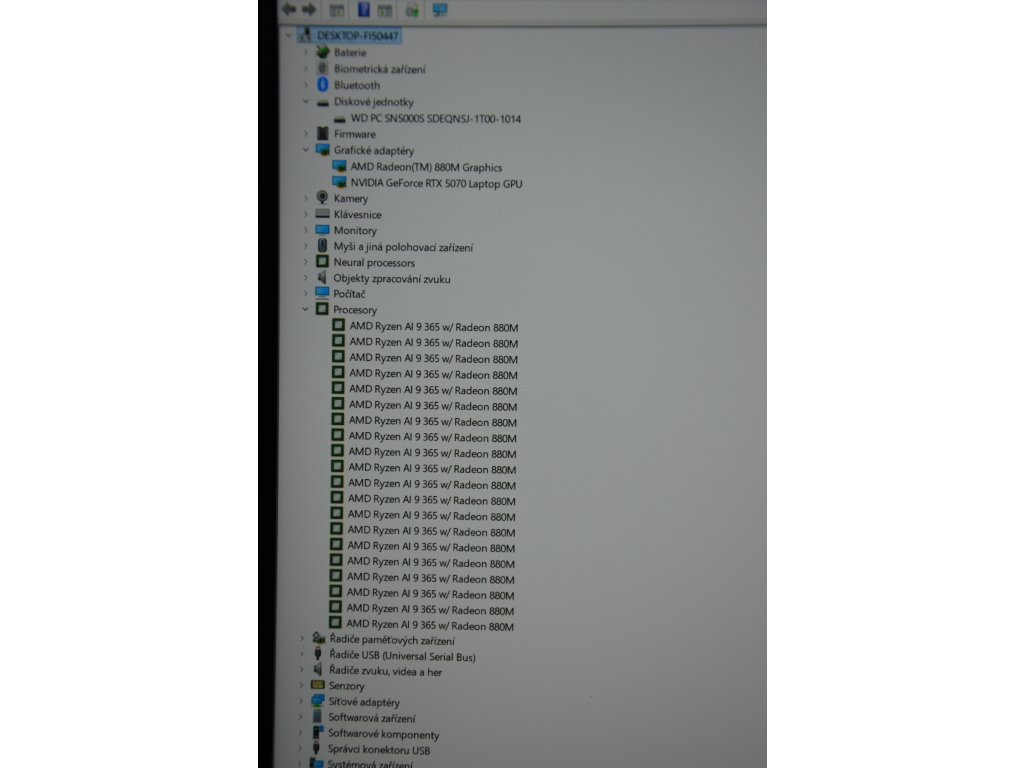1024x768 pixels.
Task: Collapse the DESKTOP-FI50447 root node
Action: [289, 35]
